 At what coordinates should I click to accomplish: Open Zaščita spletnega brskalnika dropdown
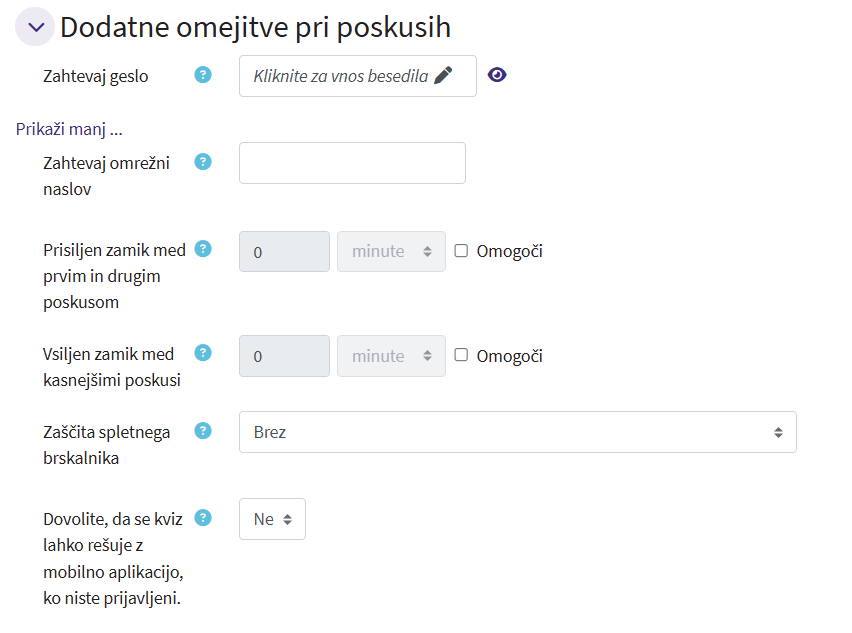(517, 432)
